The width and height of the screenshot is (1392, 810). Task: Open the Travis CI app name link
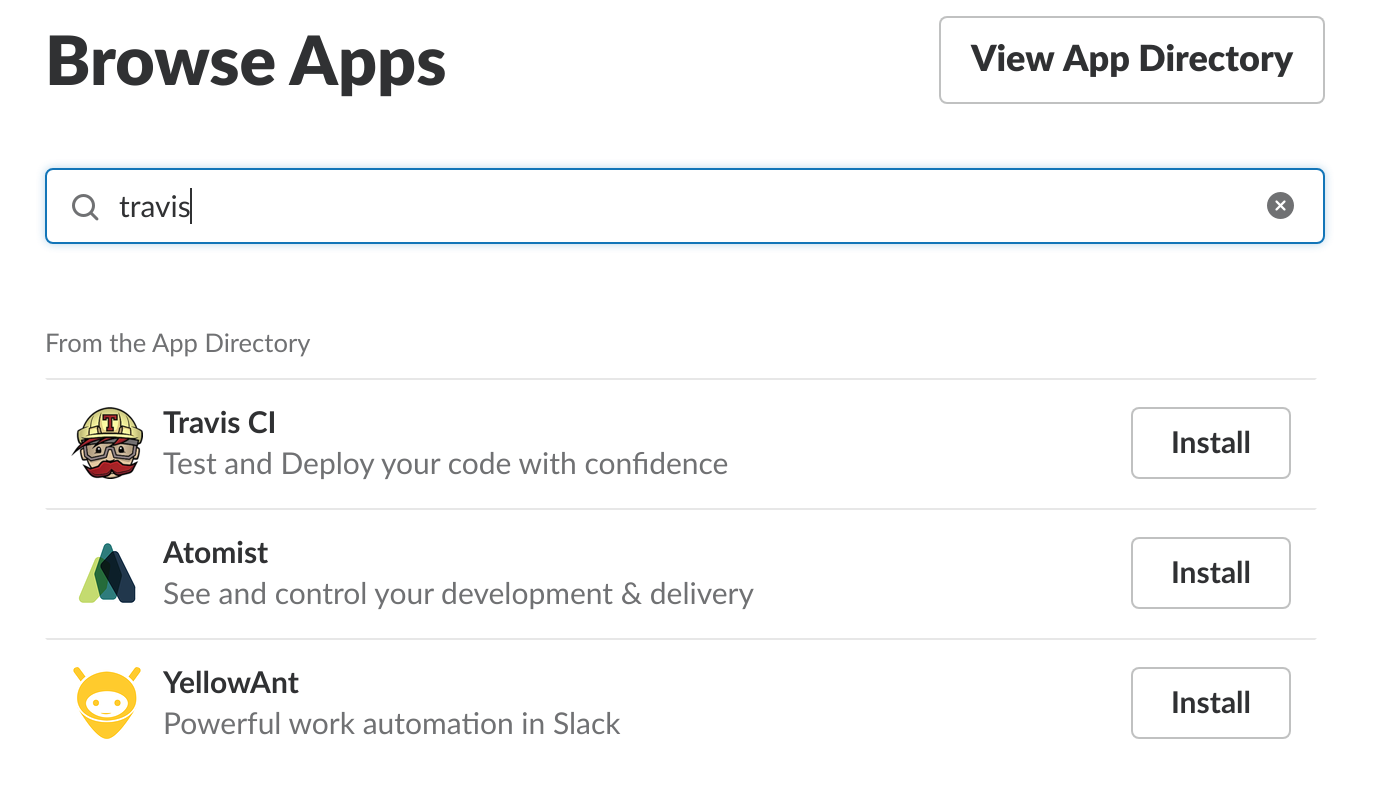pyautogui.click(x=219, y=422)
